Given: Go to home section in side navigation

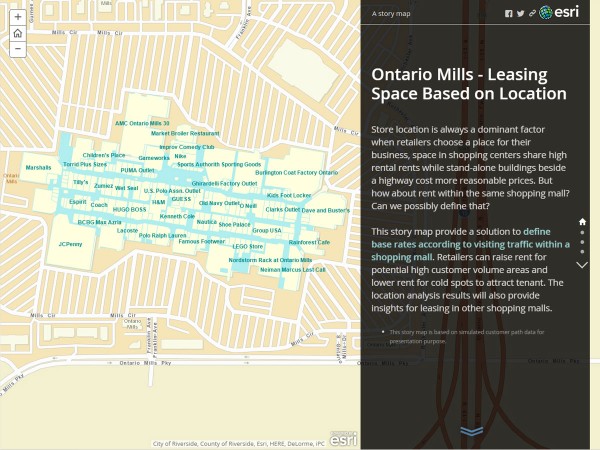Looking at the screenshot, I should (583, 221).
